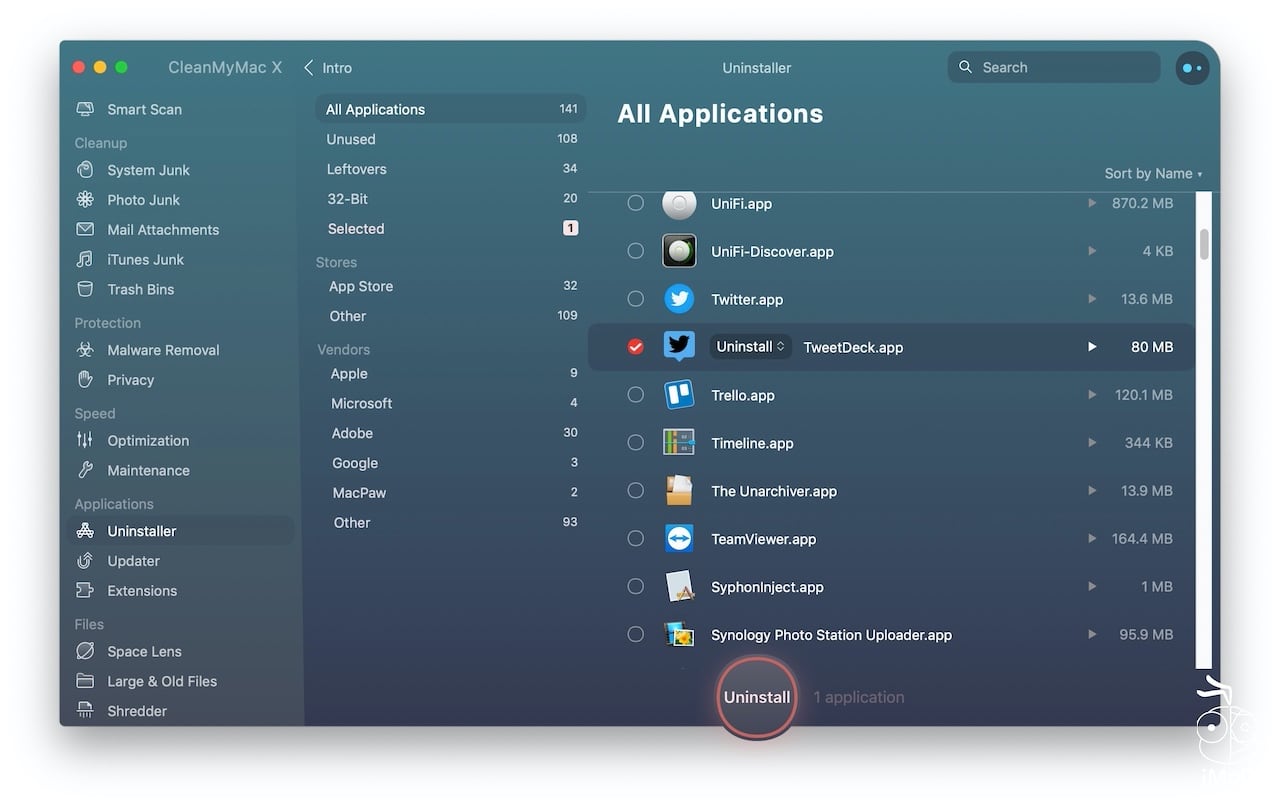Click the Malware Removal biohazard icon

(x=86, y=350)
